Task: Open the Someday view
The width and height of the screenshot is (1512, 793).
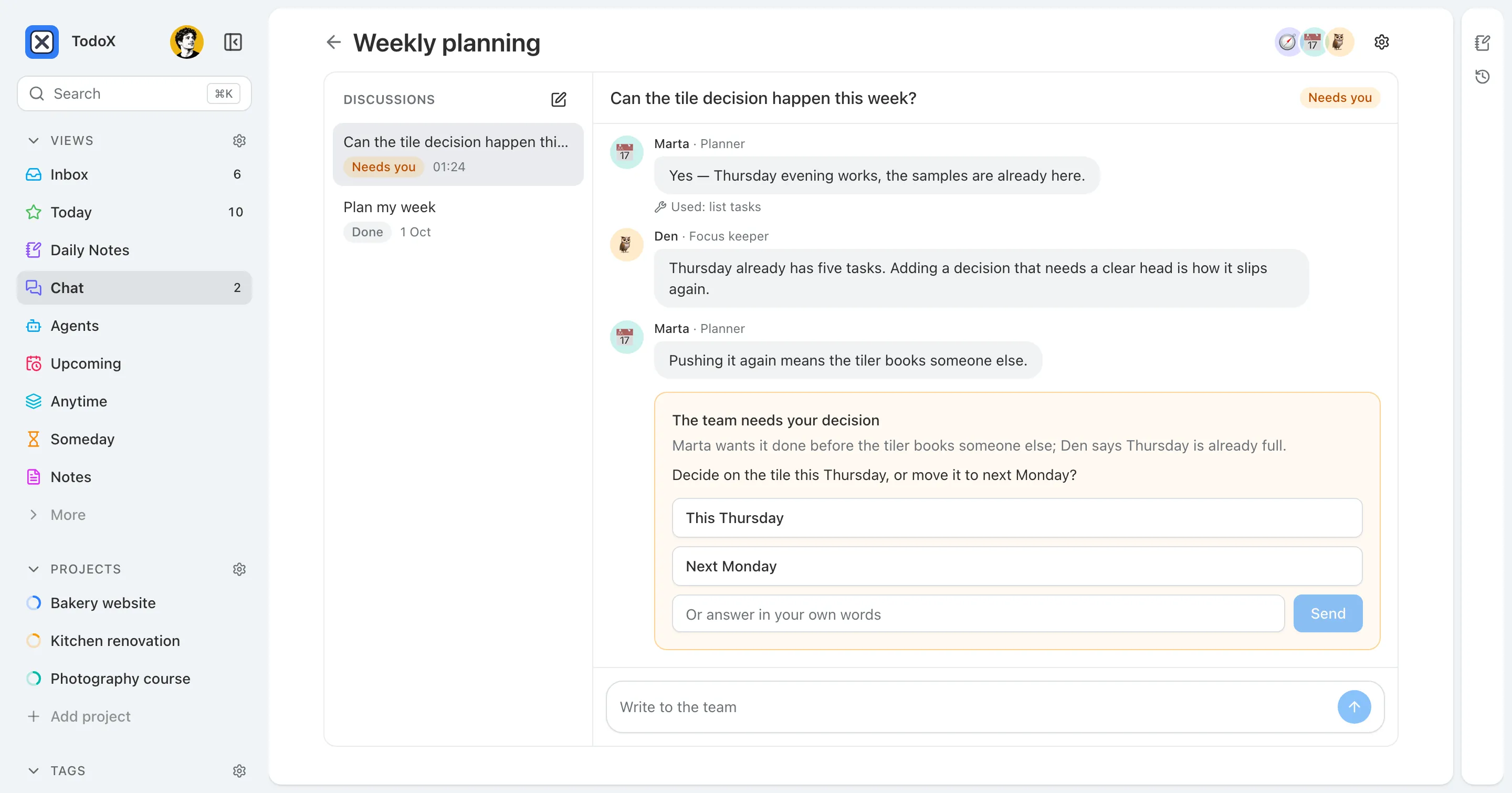Action: [x=134, y=439]
